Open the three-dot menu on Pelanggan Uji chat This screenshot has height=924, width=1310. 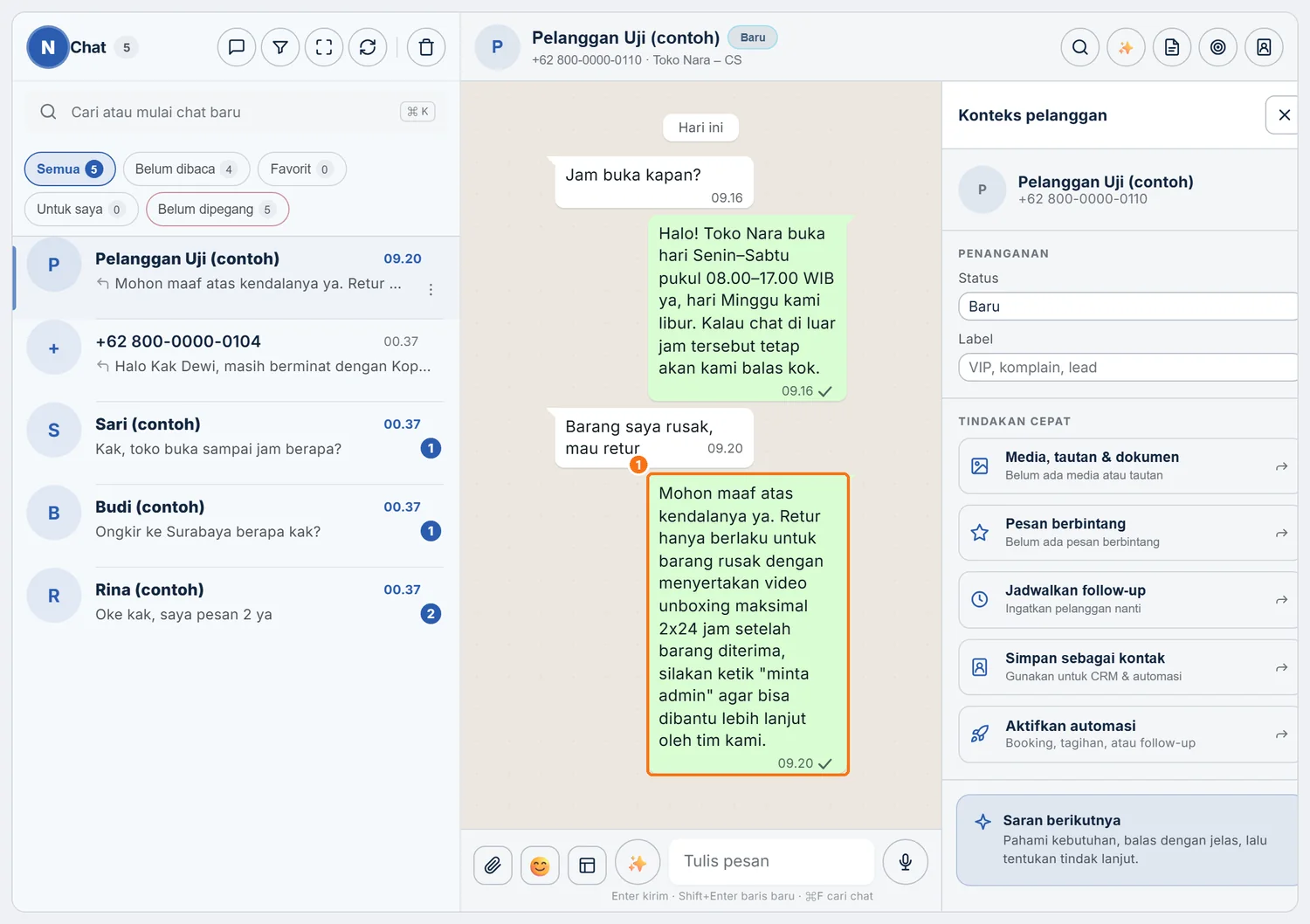(431, 289)
